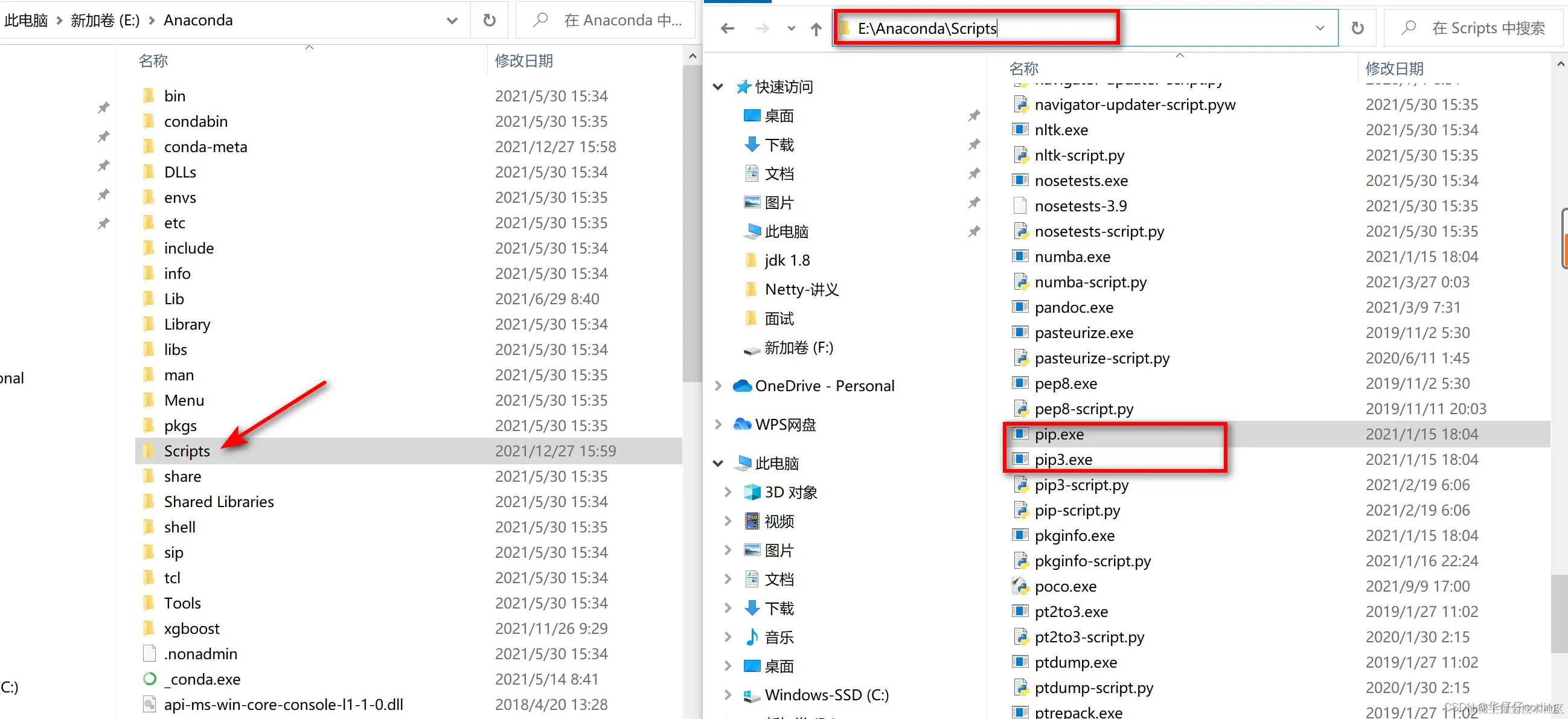
Task: Select 新加卷 (E:) breadcrumb segment
Action: point(104,20)
